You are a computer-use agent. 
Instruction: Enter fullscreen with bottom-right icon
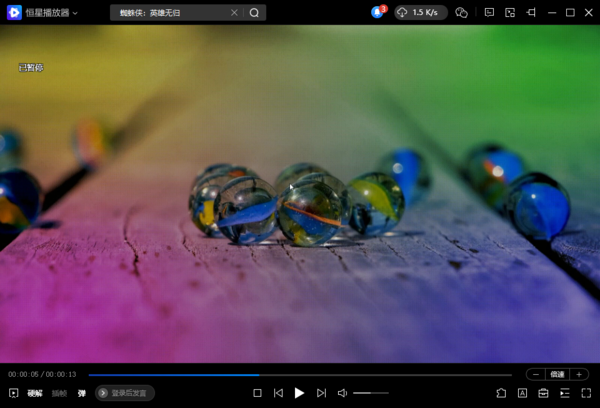click(x=586, y=393)
